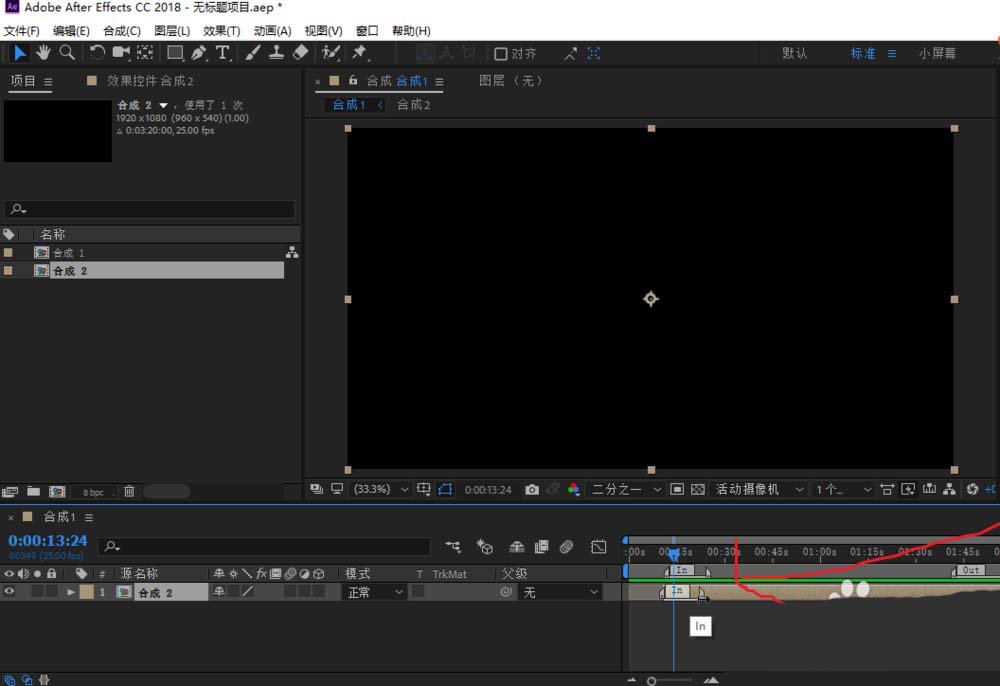This screenshot has width=1000, height=686.
Task: Click the Project panel search field
Action: (x=150, y=209)
